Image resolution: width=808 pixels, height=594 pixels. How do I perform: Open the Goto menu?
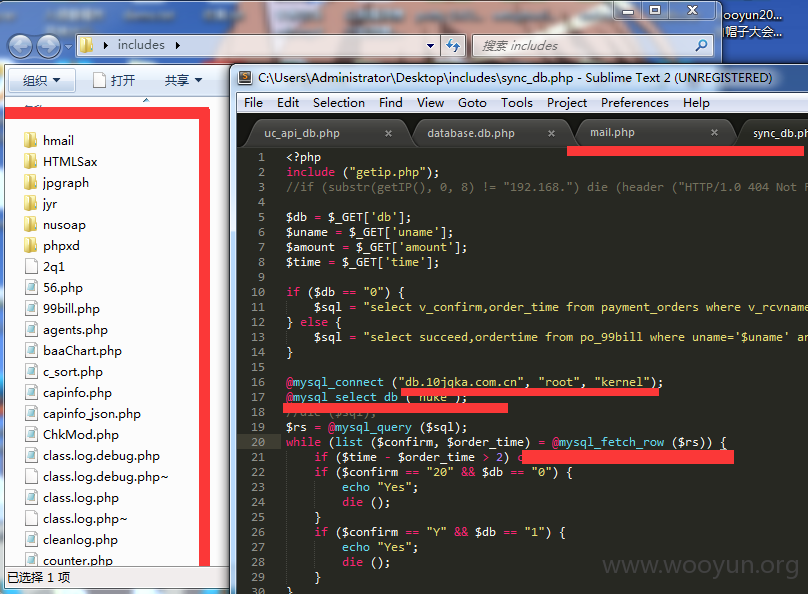(472, 103)
